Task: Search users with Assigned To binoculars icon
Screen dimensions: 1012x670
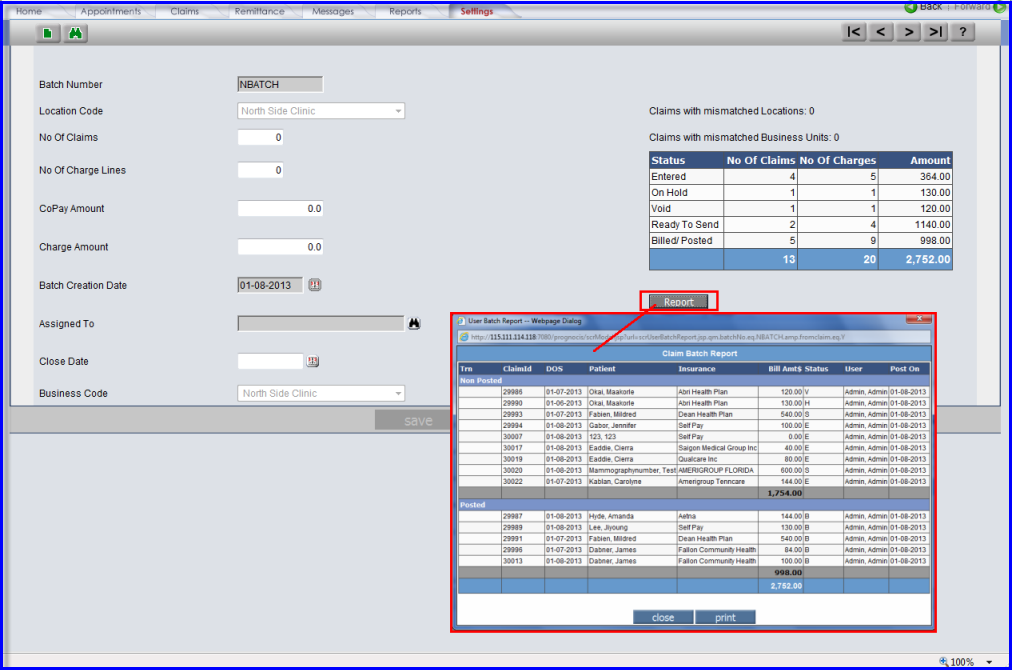Action: tap(414, 323)
